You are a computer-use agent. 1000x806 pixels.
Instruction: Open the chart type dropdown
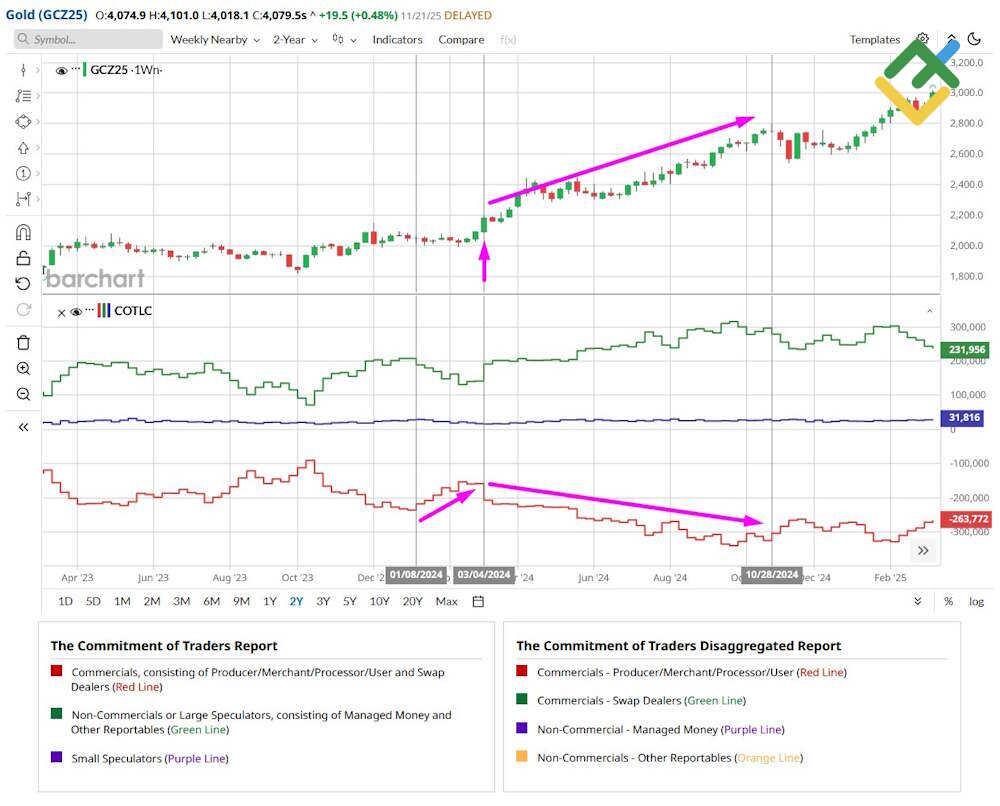[x=339, y=39]
